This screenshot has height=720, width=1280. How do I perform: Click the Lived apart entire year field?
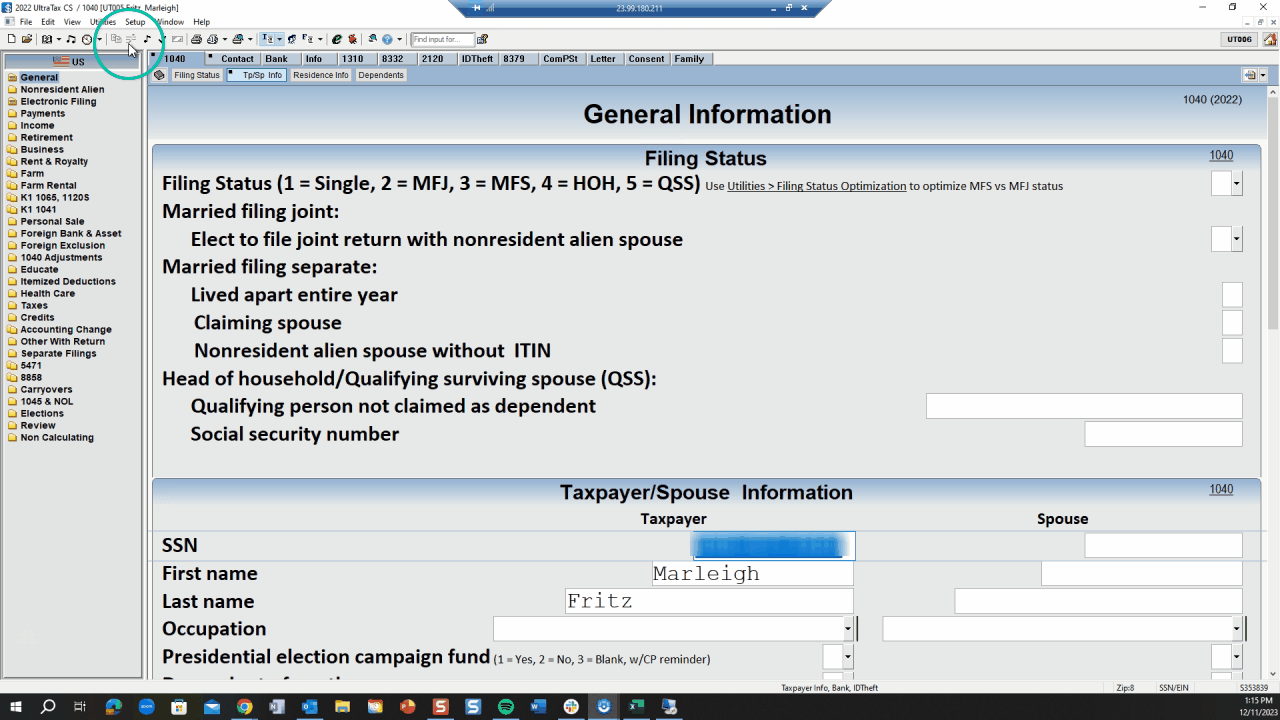[x=1232, y=294]
